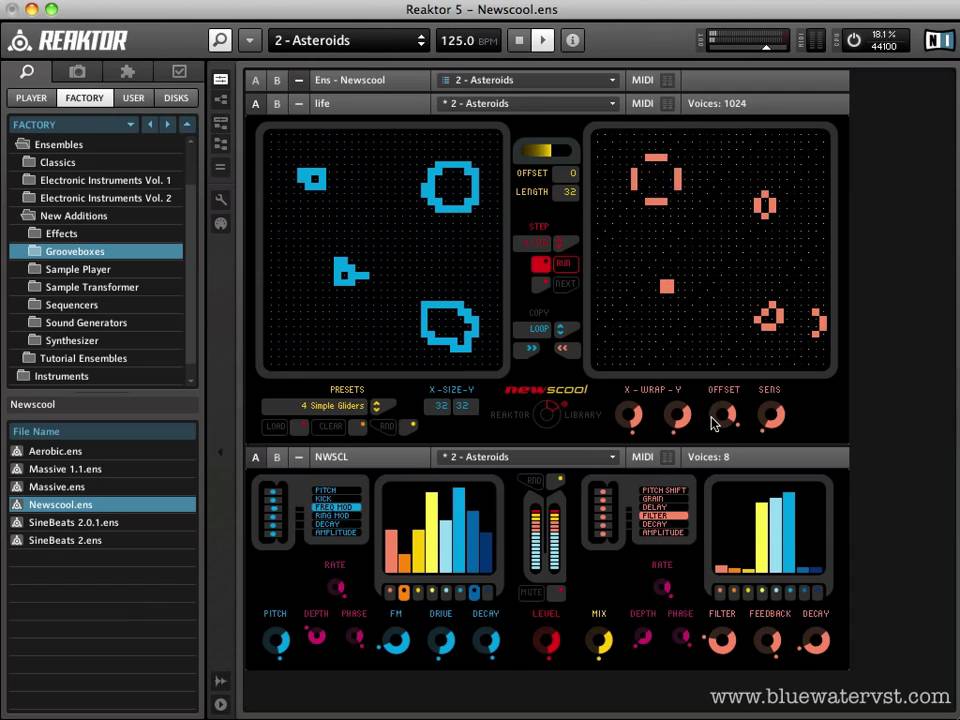Viewport: 960px width, 720px height.
Task: Select FILTER in the right modulation list
Action: tap(663, 516)
